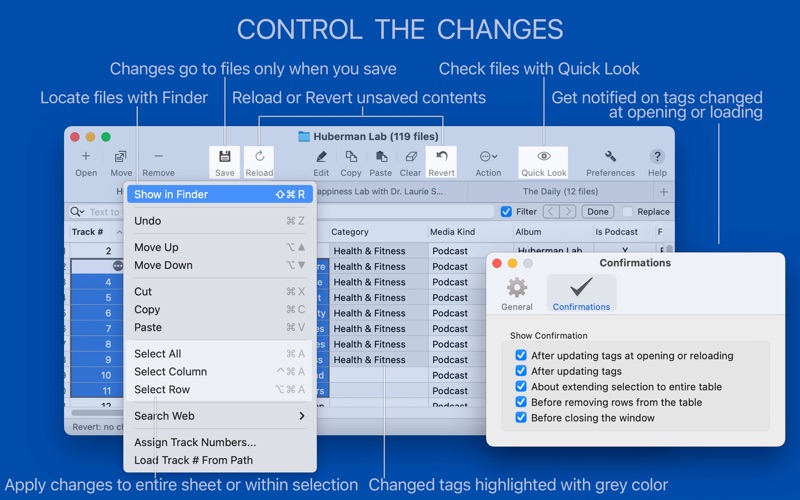Go to previous search match arrow
The width and height of the screenshot is (800, 500).
coord(551,212)
